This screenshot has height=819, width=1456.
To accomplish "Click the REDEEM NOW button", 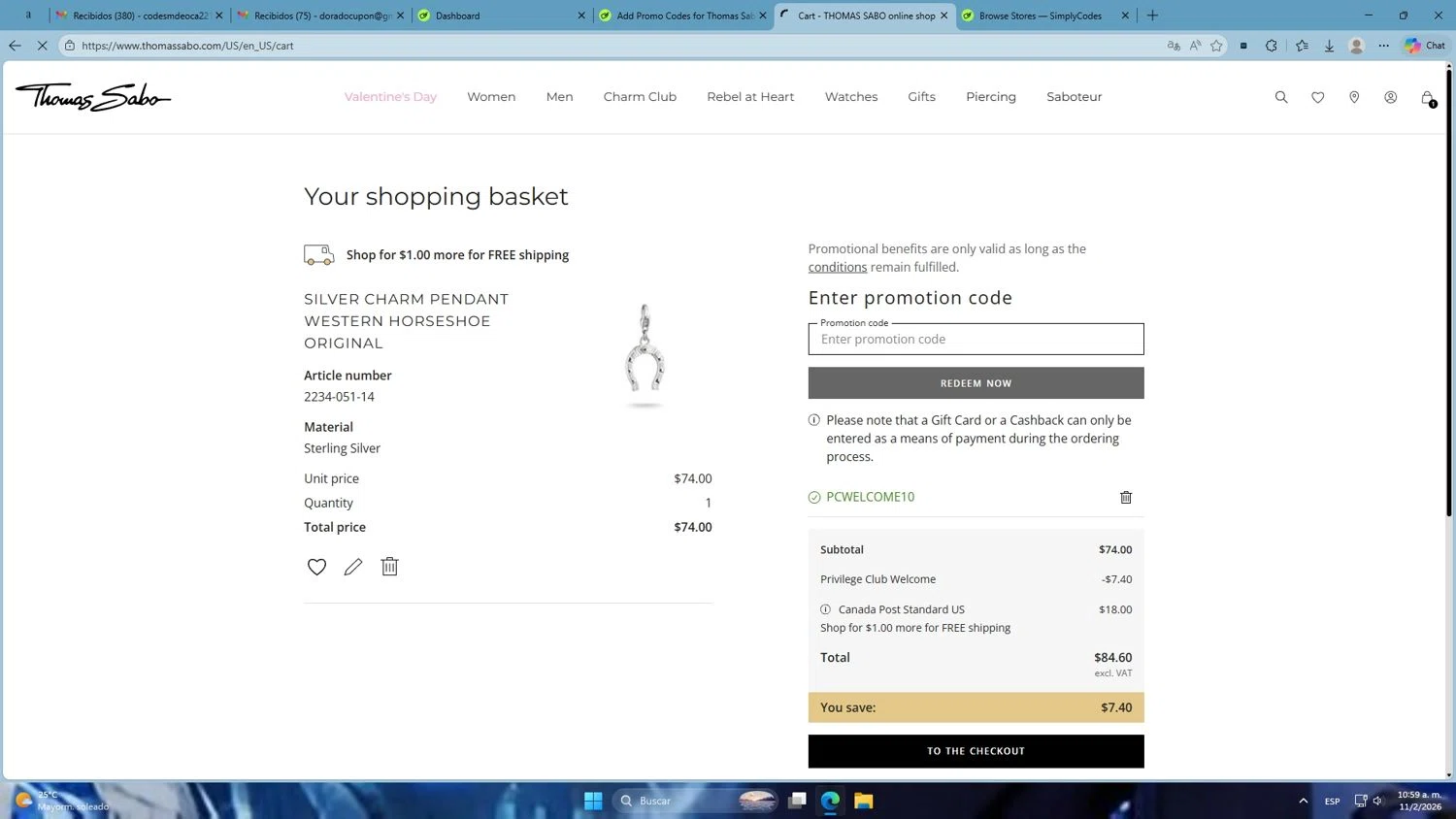I will (x=976, y=383).
